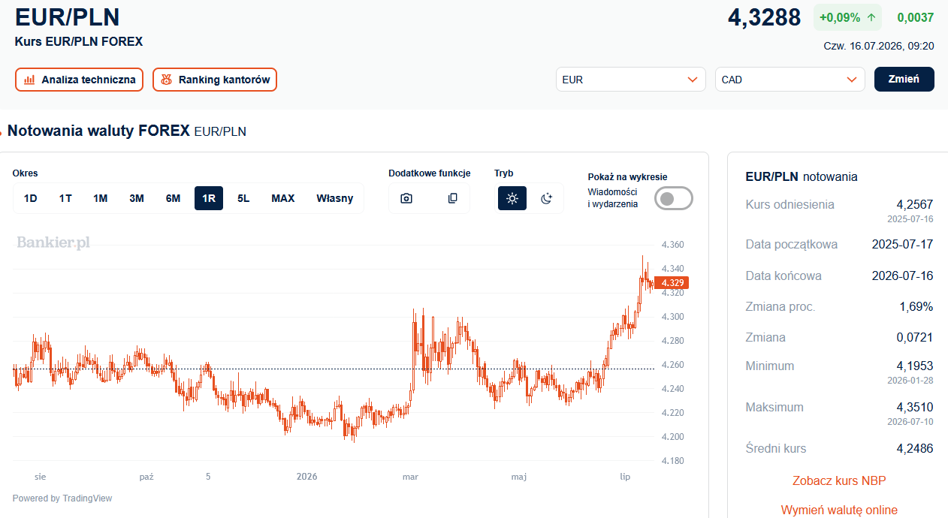Open Ranking kantorów
Screen dimensions: 948x518
[215, 80]
